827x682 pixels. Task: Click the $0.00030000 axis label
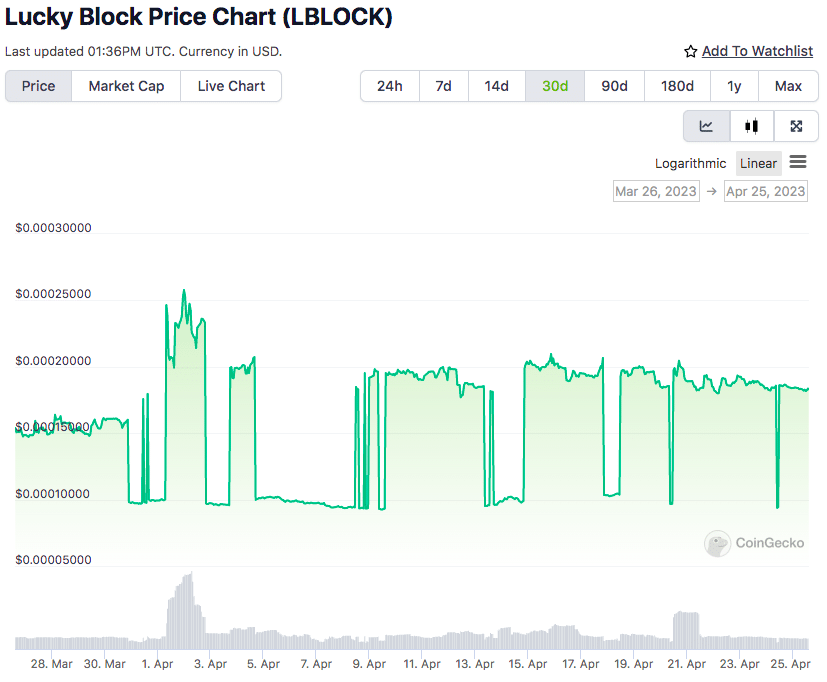(53, 228)
